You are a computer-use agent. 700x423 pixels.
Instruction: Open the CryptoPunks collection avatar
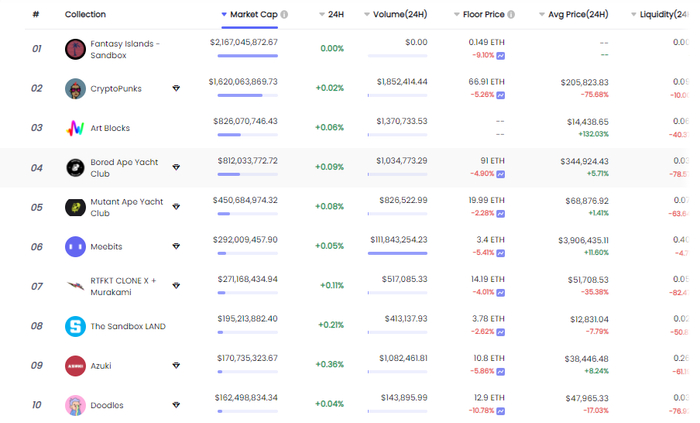coord(75,89)
